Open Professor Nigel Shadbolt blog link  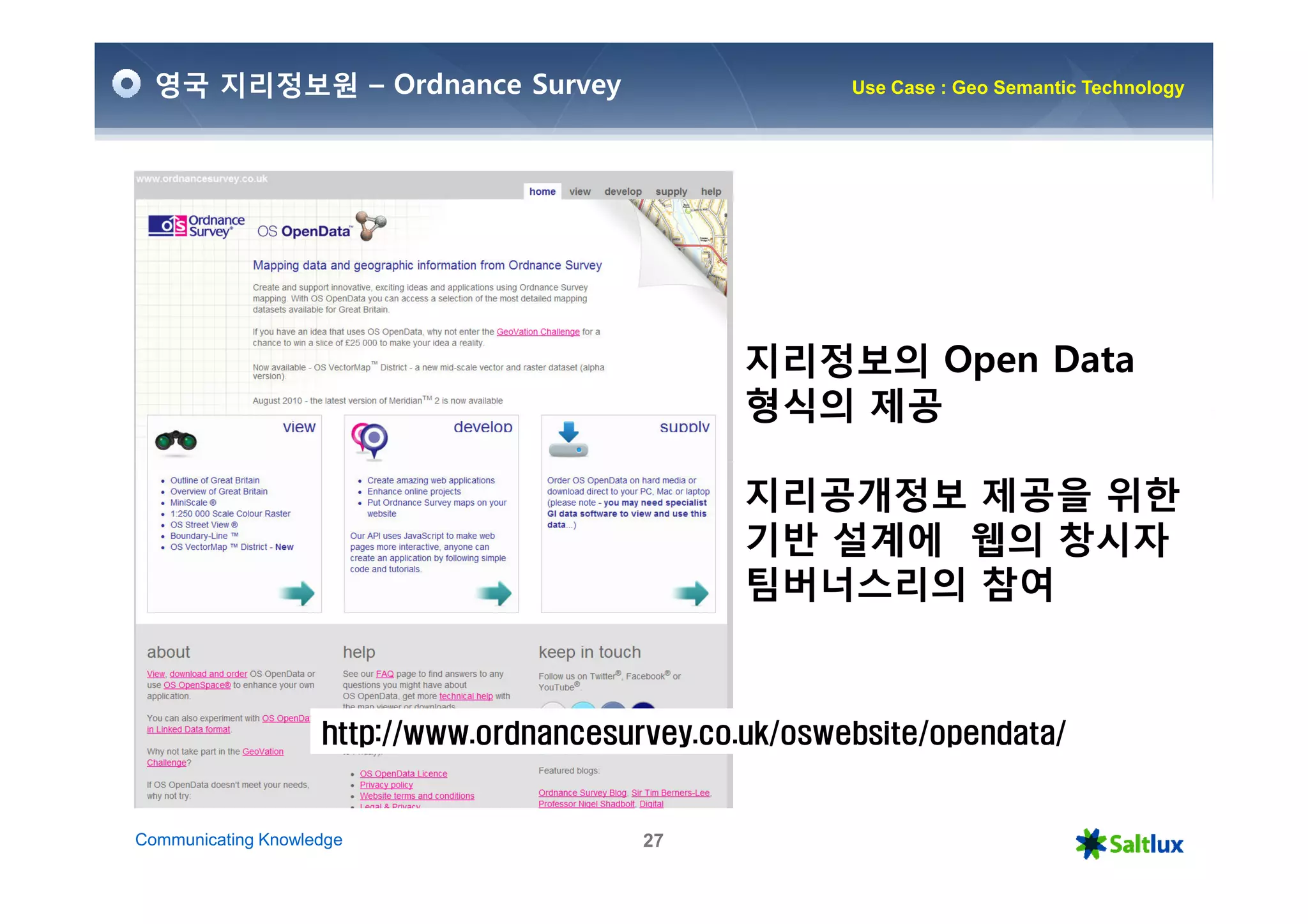586,804
